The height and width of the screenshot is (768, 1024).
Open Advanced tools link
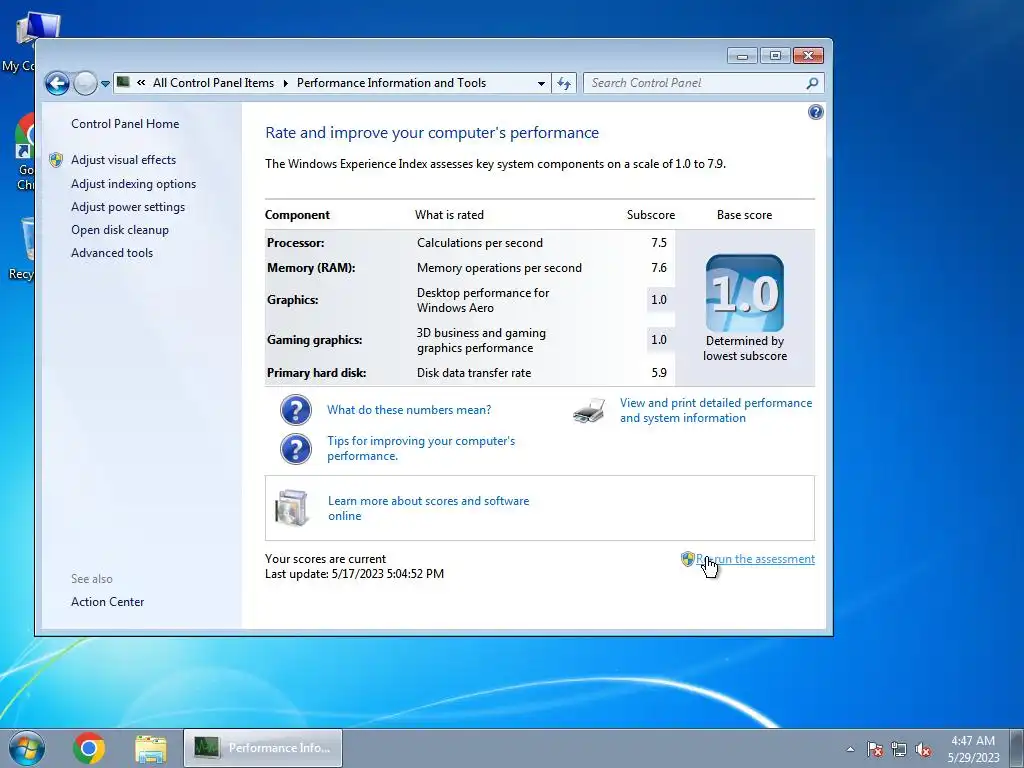112,253
